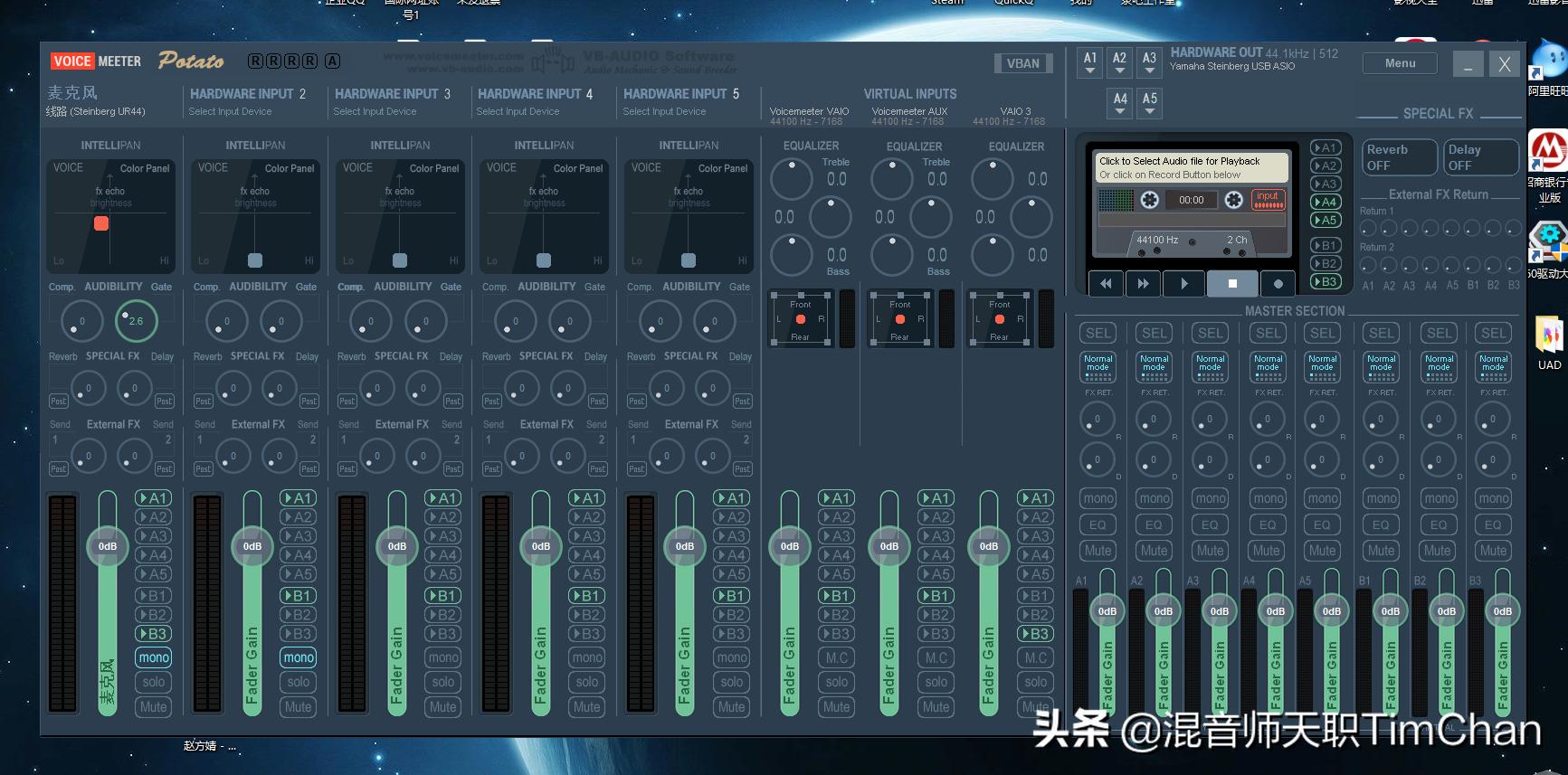Select output device for A4
The width and height of the screenshot is (1568, 775).
pos(1120,104)
